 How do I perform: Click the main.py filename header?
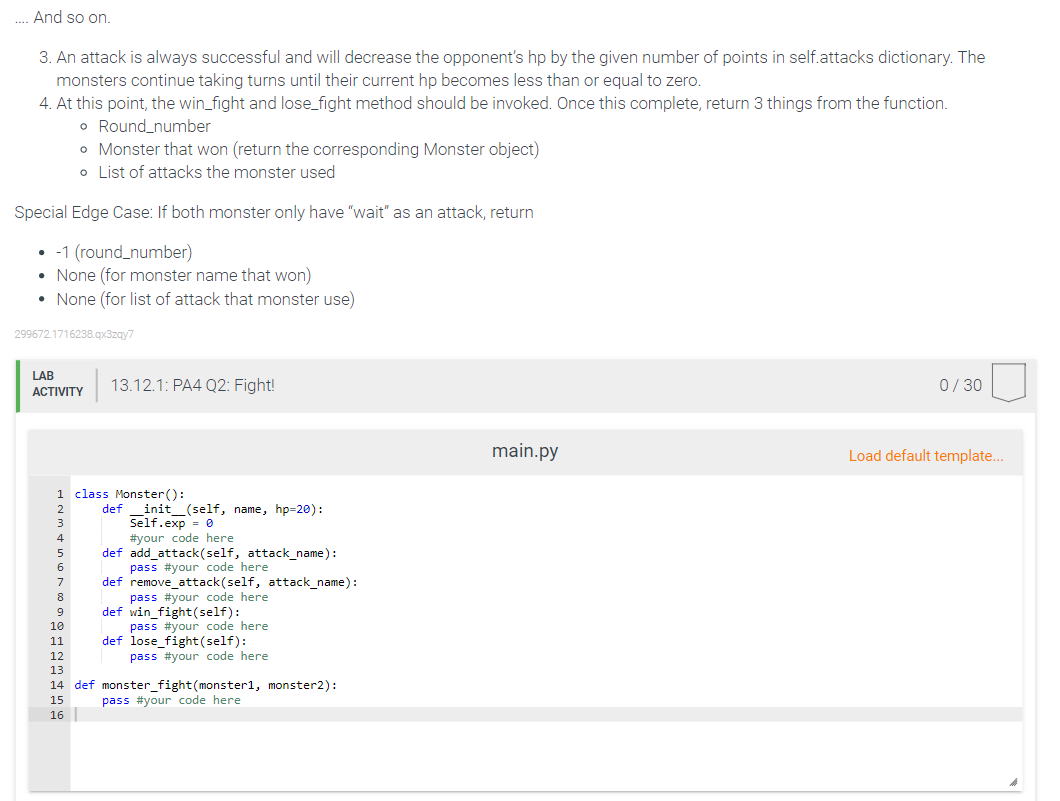pos(524,451)
